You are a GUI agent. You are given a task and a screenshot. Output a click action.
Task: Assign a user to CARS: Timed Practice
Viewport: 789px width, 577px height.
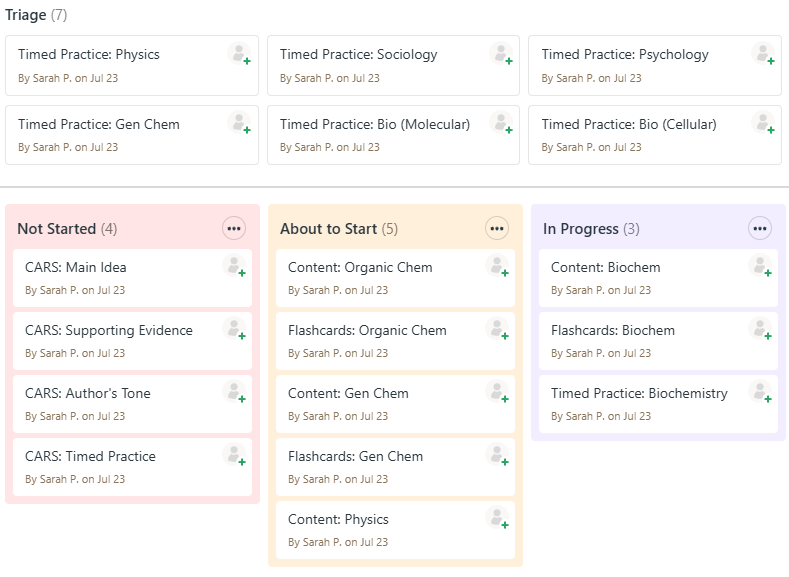tap(234, 454)
